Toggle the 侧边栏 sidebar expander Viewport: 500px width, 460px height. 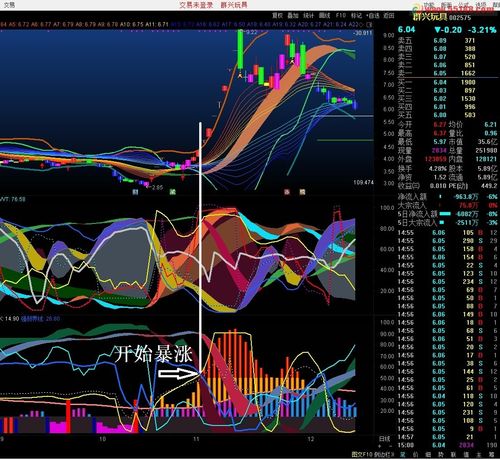pyautogui.click(x=384, y=454)
